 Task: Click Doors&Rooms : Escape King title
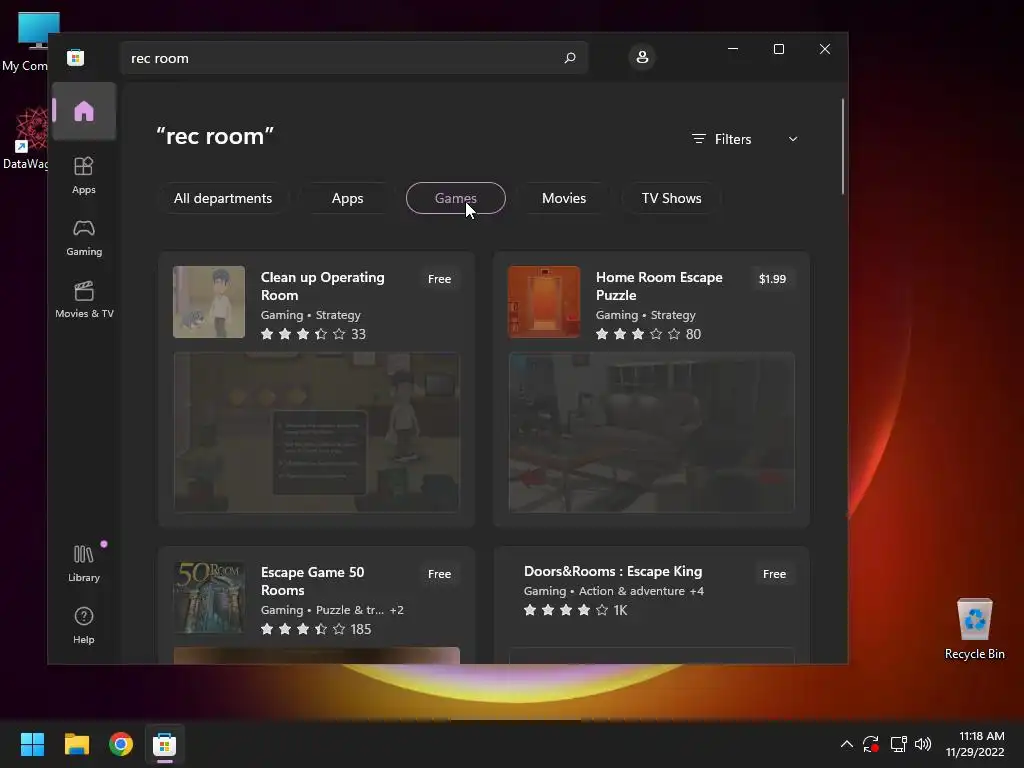[x=613, y=571]
